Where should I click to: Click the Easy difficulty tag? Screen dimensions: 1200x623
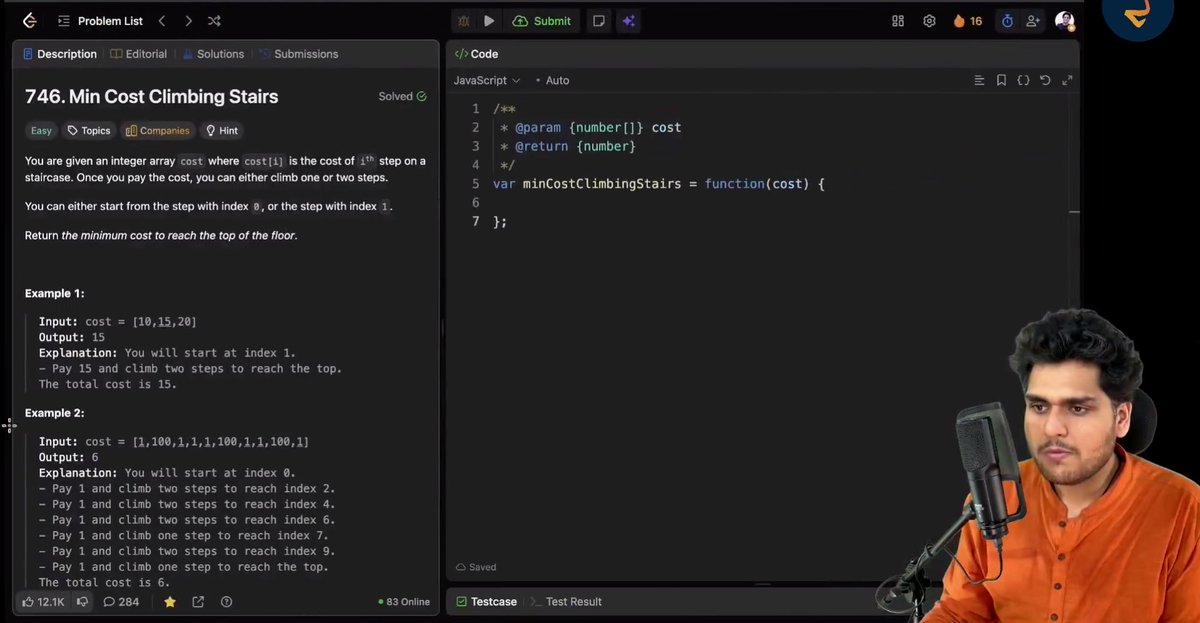pos(41,131)
